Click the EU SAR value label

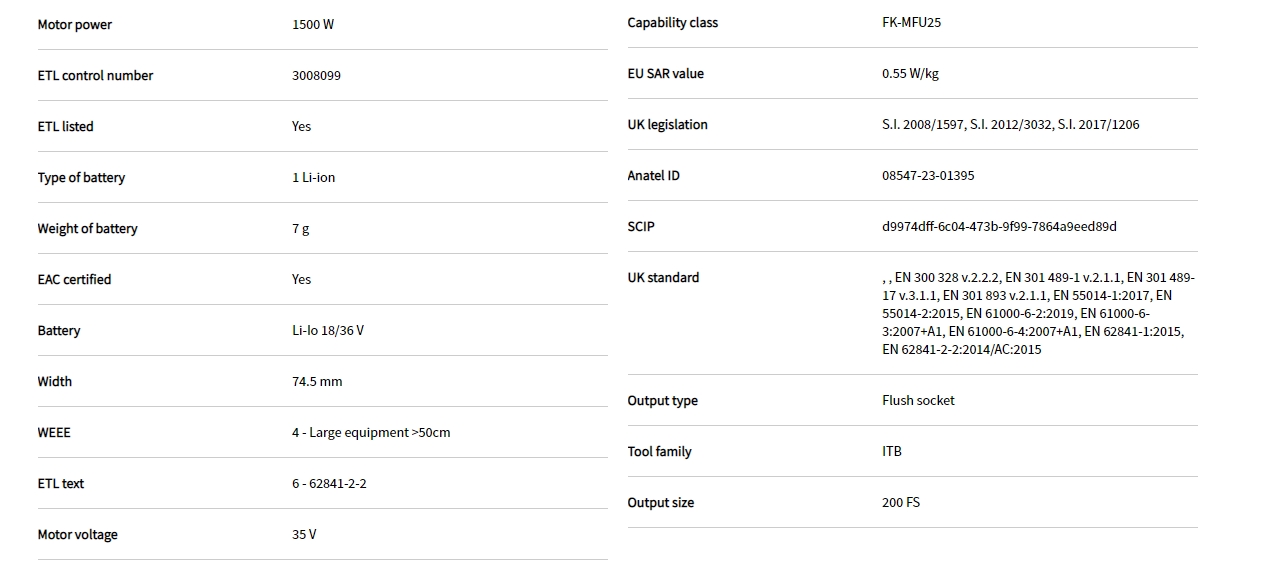pyautogui.click(x=665, y=73)
